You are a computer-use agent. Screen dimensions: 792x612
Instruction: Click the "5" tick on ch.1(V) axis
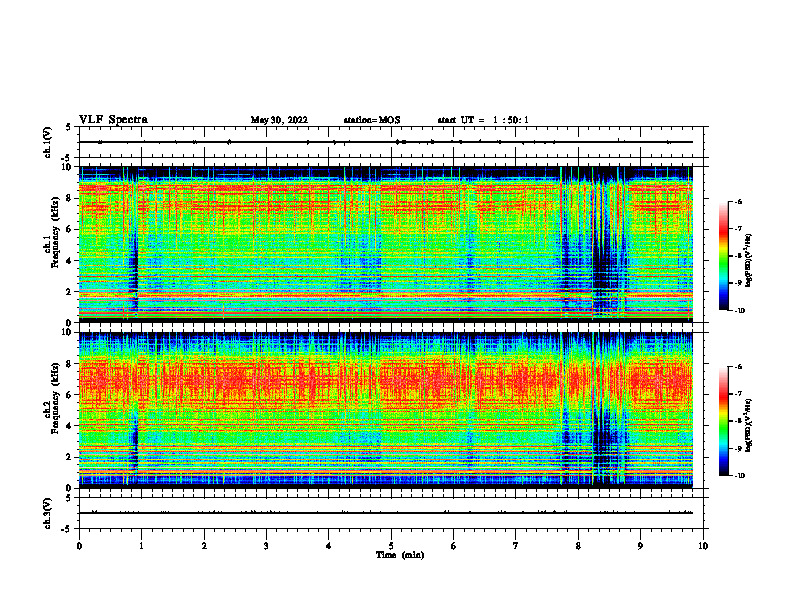point(69,127)
